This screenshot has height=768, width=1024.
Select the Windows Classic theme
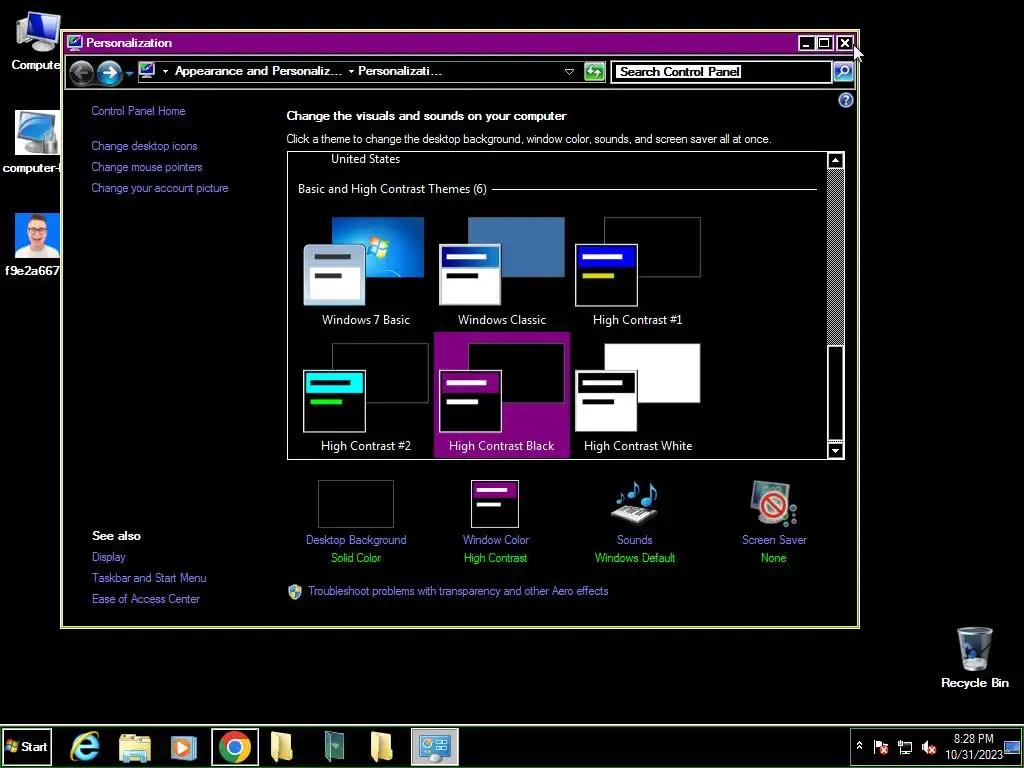(502, 271)
